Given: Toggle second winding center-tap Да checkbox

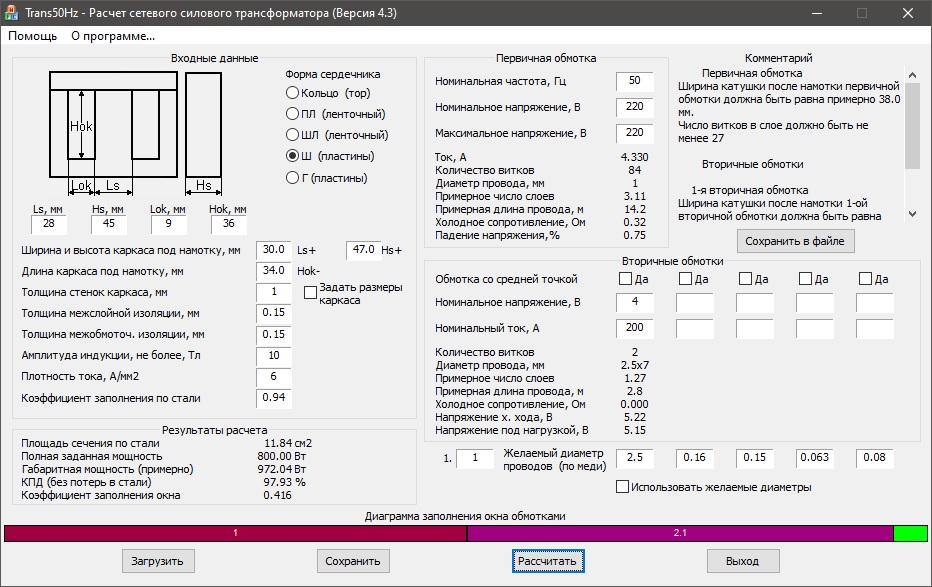Looking at the screenshot, I should click(685, 279).
